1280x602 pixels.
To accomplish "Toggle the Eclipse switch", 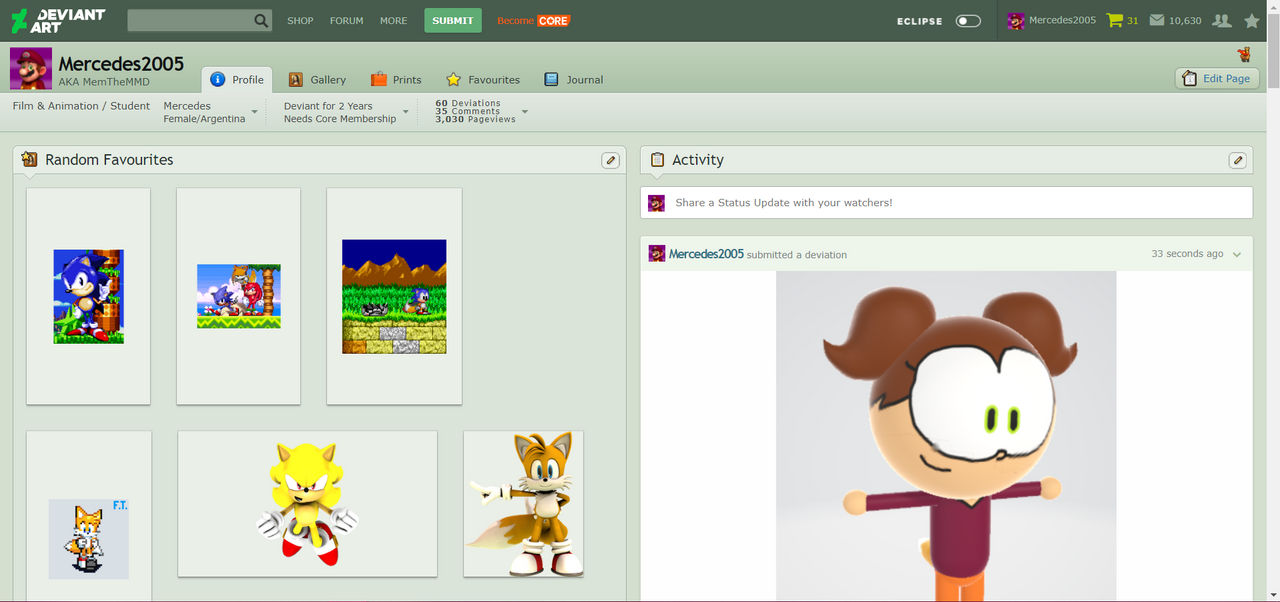I will click(x=968, y=20).
